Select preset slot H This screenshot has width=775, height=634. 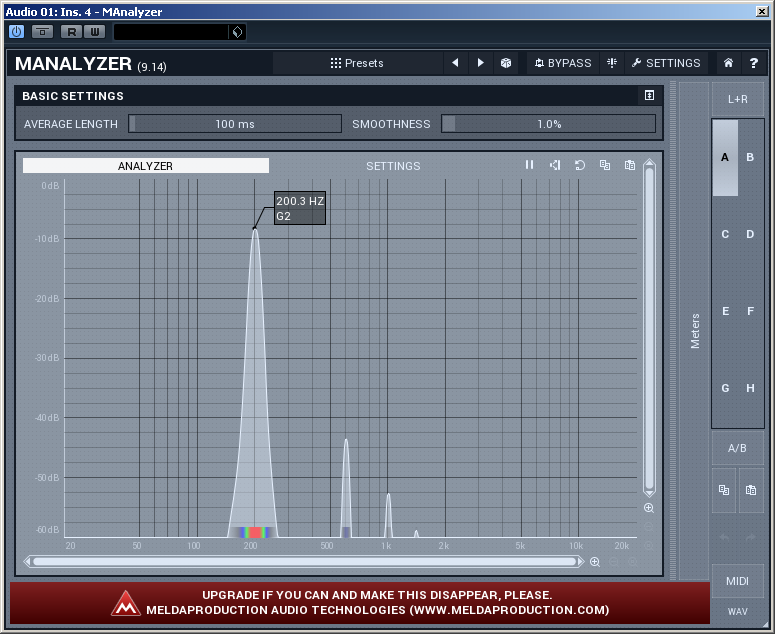pos(750,388)
